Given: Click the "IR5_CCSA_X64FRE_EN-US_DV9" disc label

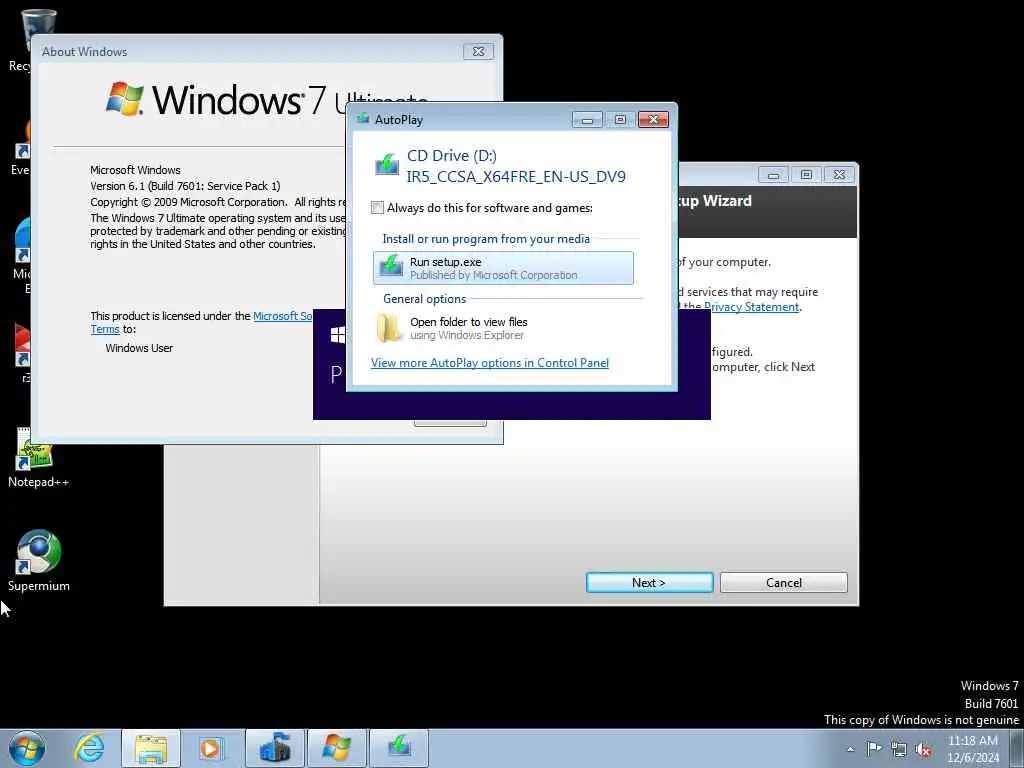Looking at the screenshot, I should pyautogui.click(x=516, y=176).
